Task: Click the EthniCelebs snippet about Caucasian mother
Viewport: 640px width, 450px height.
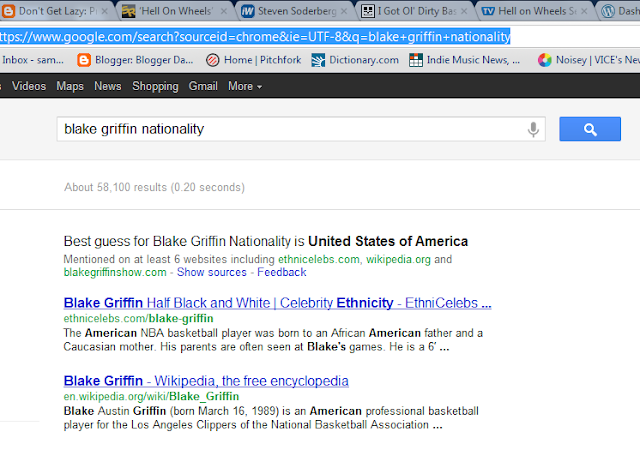Action: [x=273, y=340]
